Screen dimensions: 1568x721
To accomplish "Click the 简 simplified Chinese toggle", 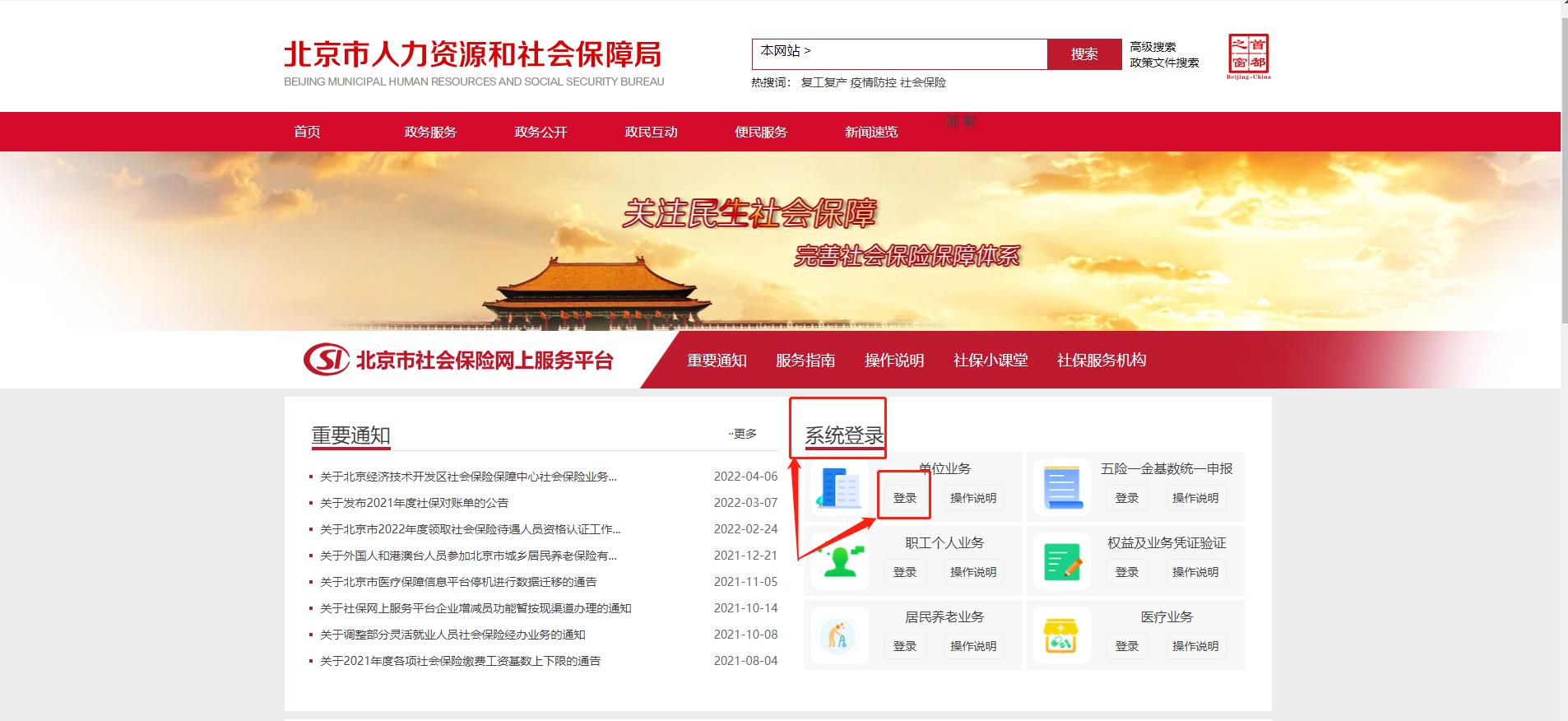I will click(x=953, y=121).
